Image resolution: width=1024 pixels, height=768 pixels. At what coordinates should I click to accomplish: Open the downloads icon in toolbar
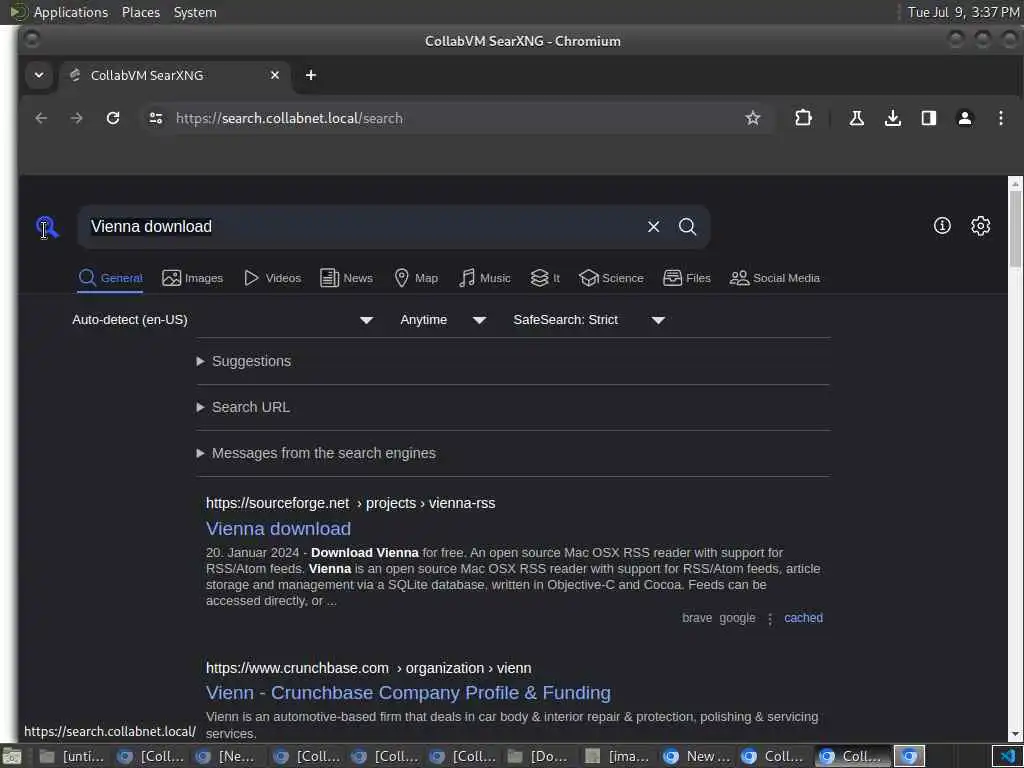pyautogui.click(x=892, y=118)
